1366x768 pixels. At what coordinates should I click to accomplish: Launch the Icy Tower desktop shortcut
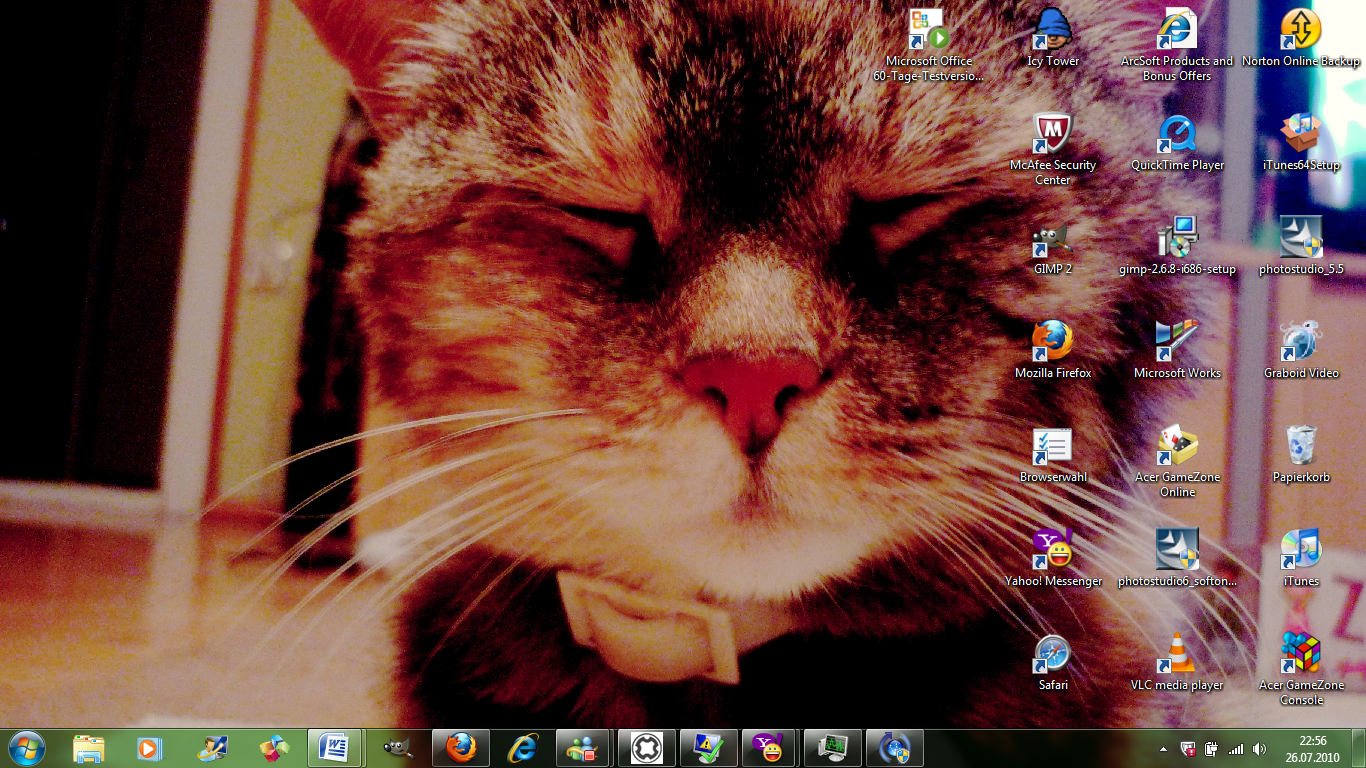click(x=1053, y=40)
